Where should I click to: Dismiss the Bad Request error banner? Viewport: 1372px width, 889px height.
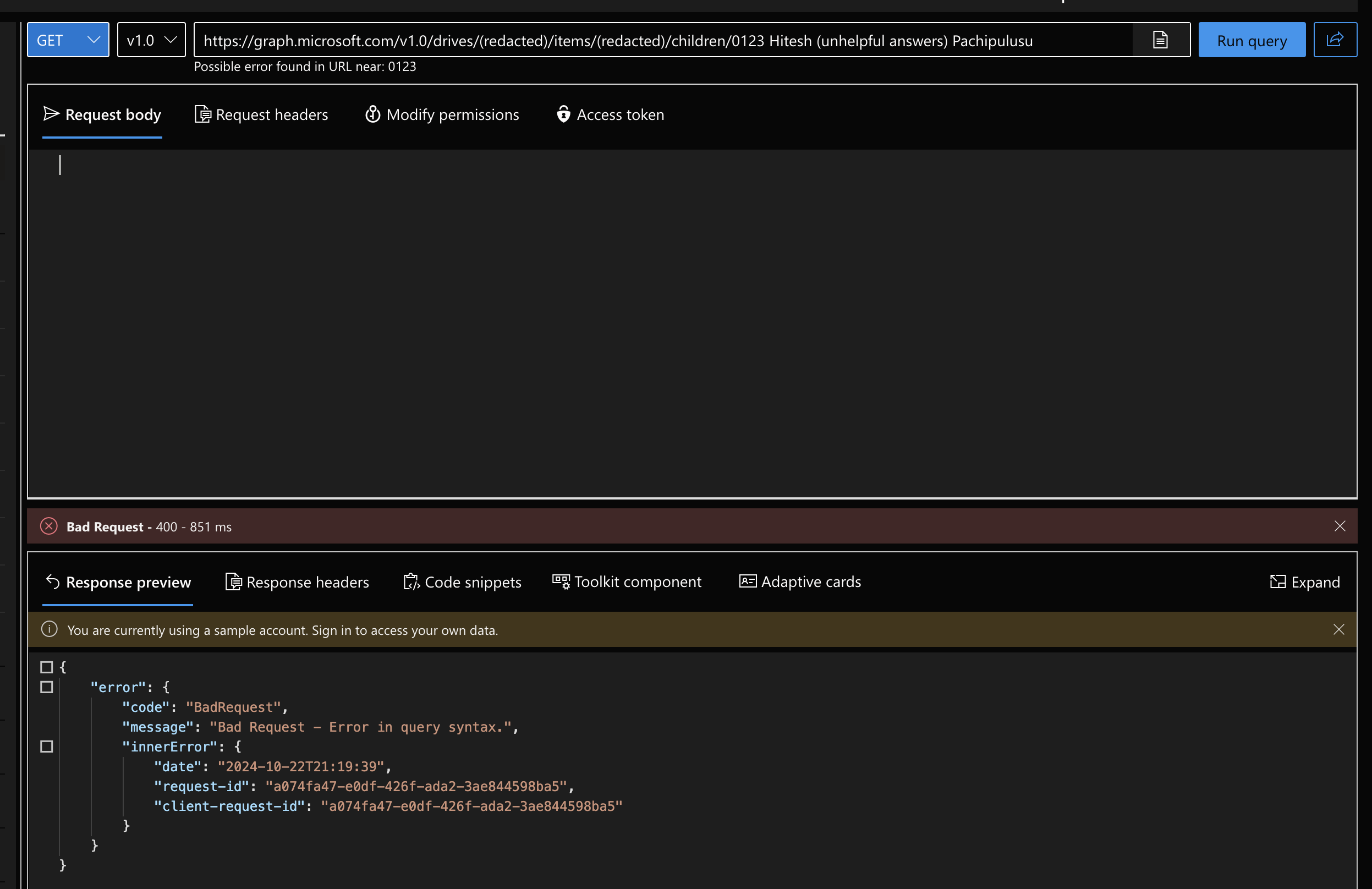pos(1340,526)
